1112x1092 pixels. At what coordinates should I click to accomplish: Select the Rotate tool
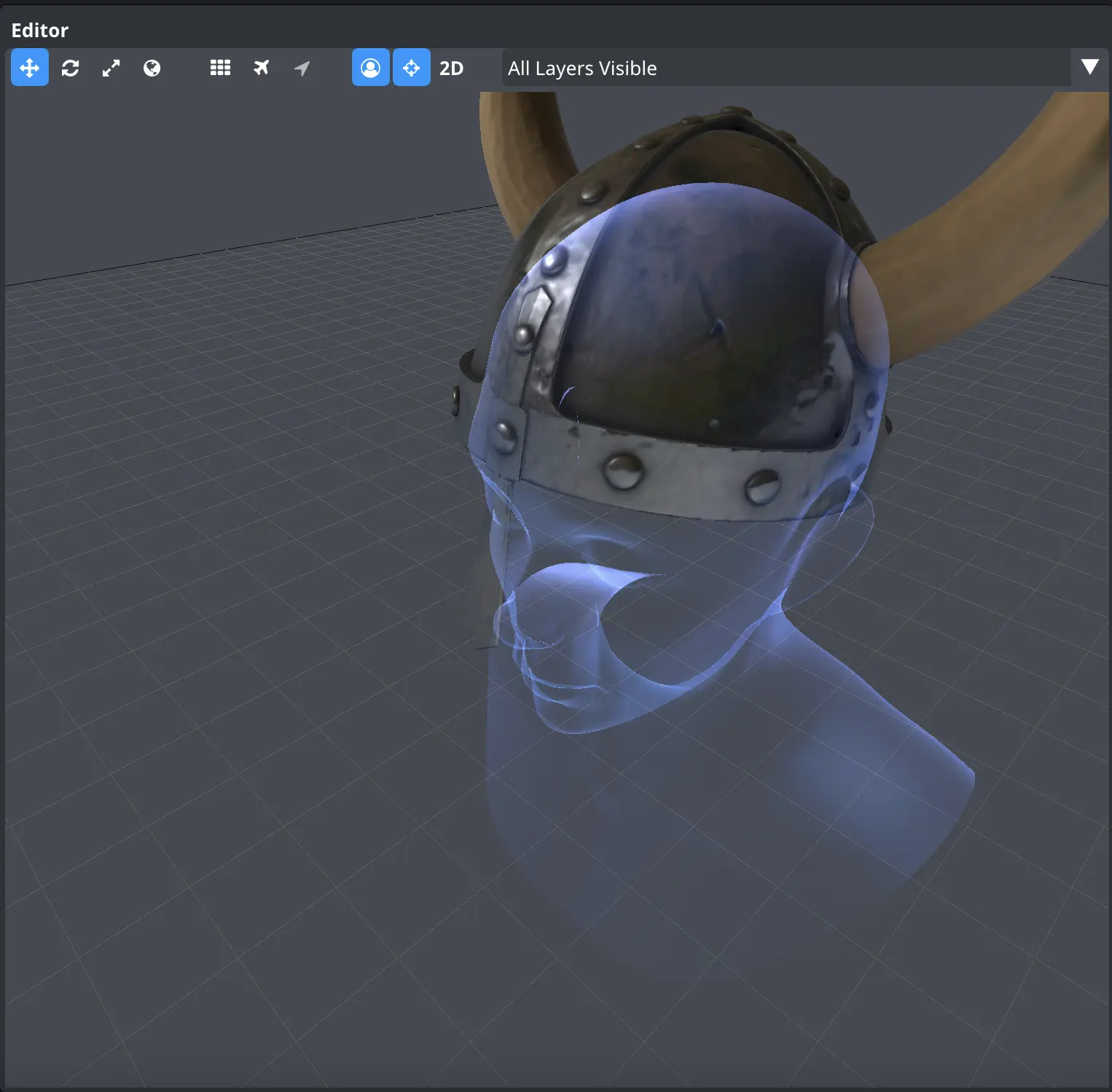coord(71,68)
